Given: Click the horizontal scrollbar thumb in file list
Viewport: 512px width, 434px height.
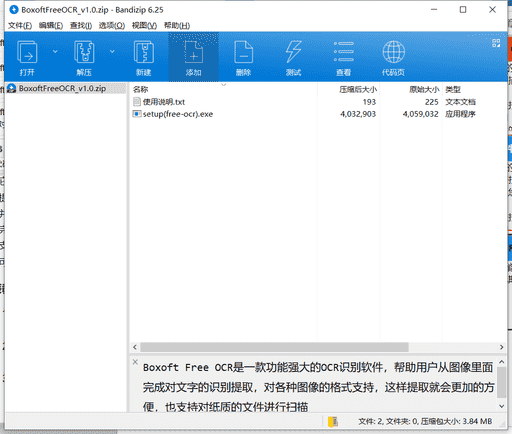Looking at the screenshot, I should point(274,347).
